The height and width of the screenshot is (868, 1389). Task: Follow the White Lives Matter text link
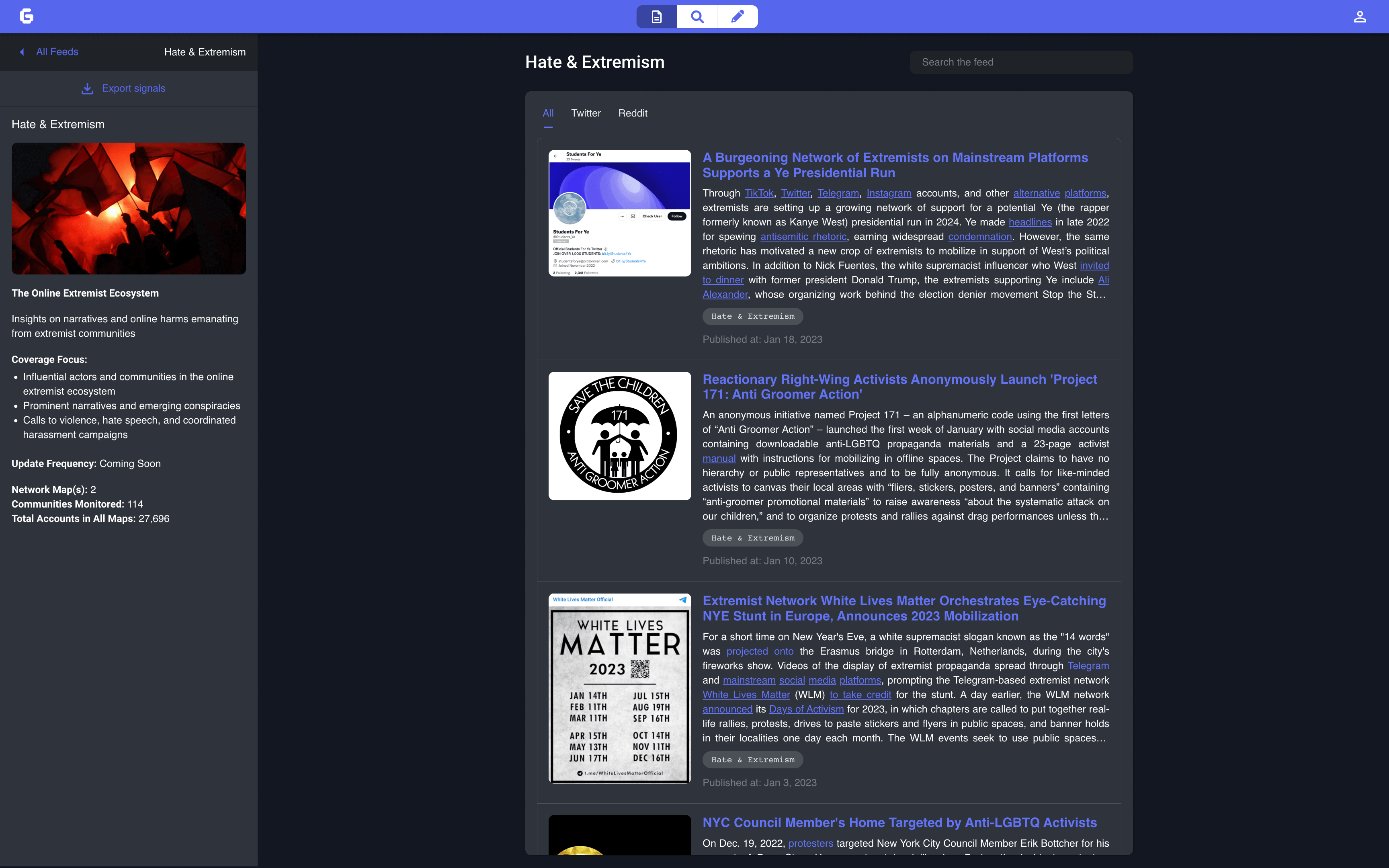click(746, 695)
